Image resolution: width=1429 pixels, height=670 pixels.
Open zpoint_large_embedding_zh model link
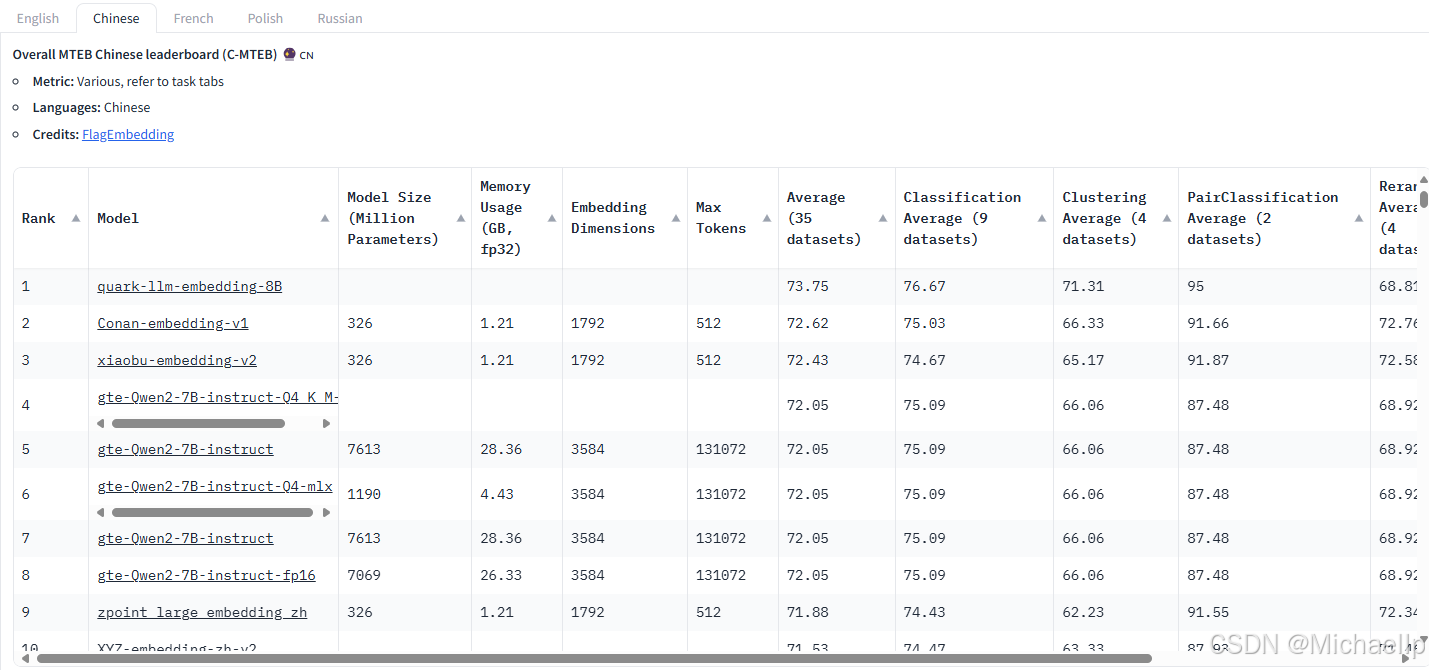[x=202, y=612]
